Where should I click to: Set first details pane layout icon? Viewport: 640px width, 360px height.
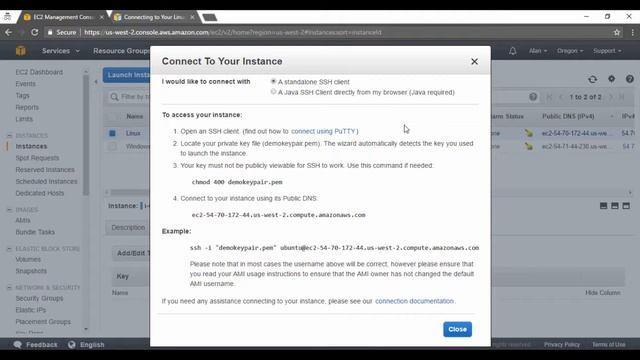[603, 206]
